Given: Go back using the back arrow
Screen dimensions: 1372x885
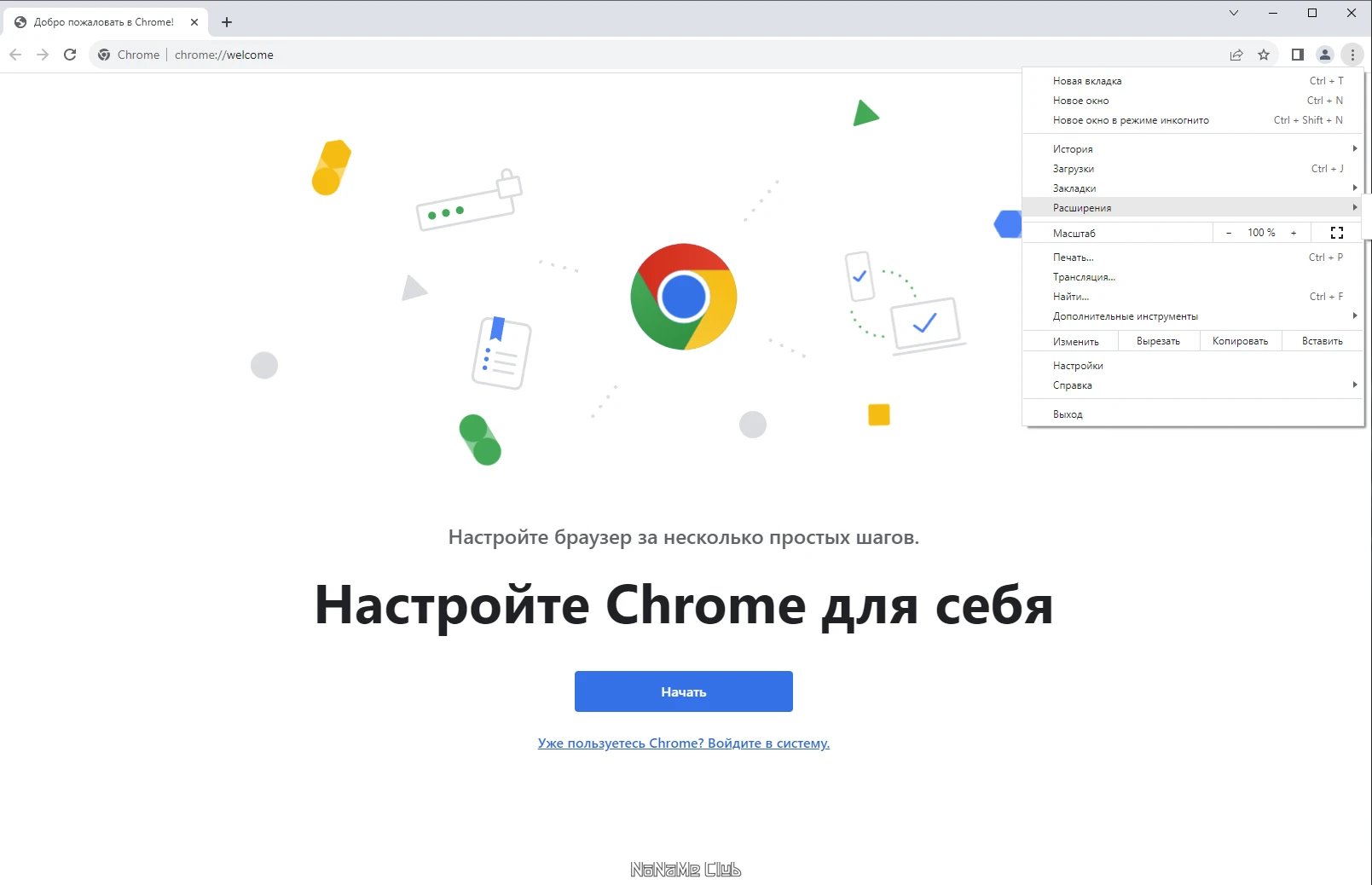Looking at the screenshot, I should tap(15, 55).
